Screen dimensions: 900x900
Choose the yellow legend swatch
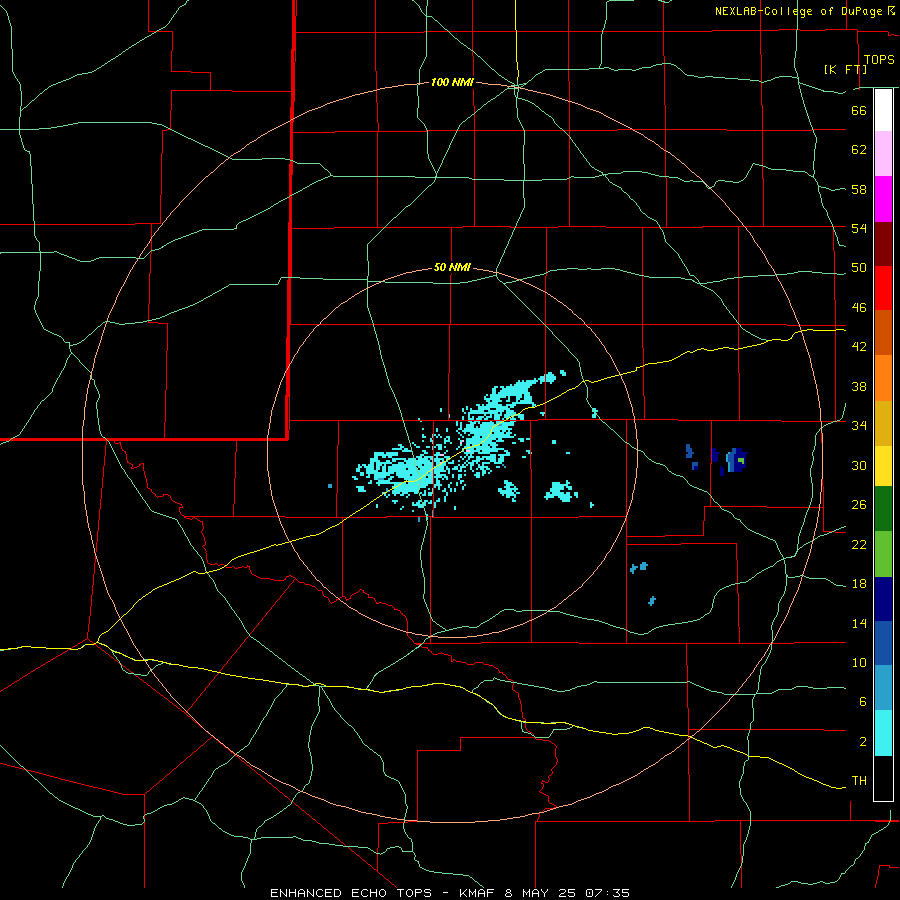point(883,466)
